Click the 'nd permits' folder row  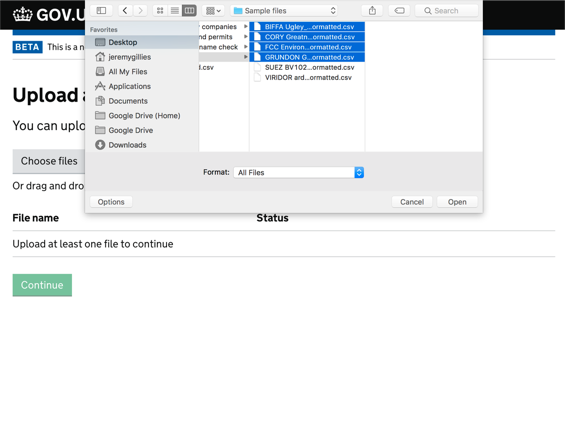(x=224, y=37)
